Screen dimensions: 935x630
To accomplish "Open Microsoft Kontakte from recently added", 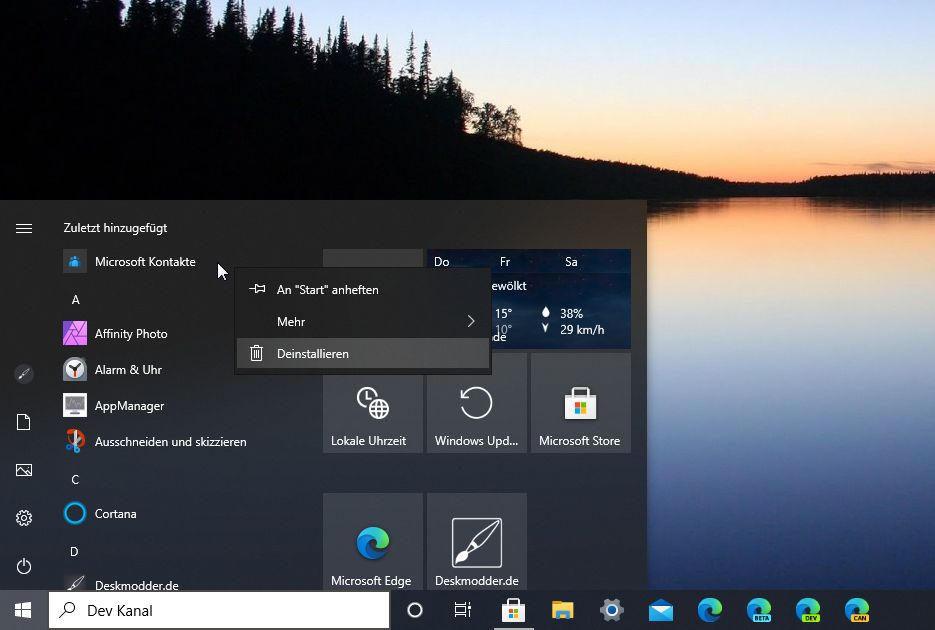I will click(x=129, y=262).
